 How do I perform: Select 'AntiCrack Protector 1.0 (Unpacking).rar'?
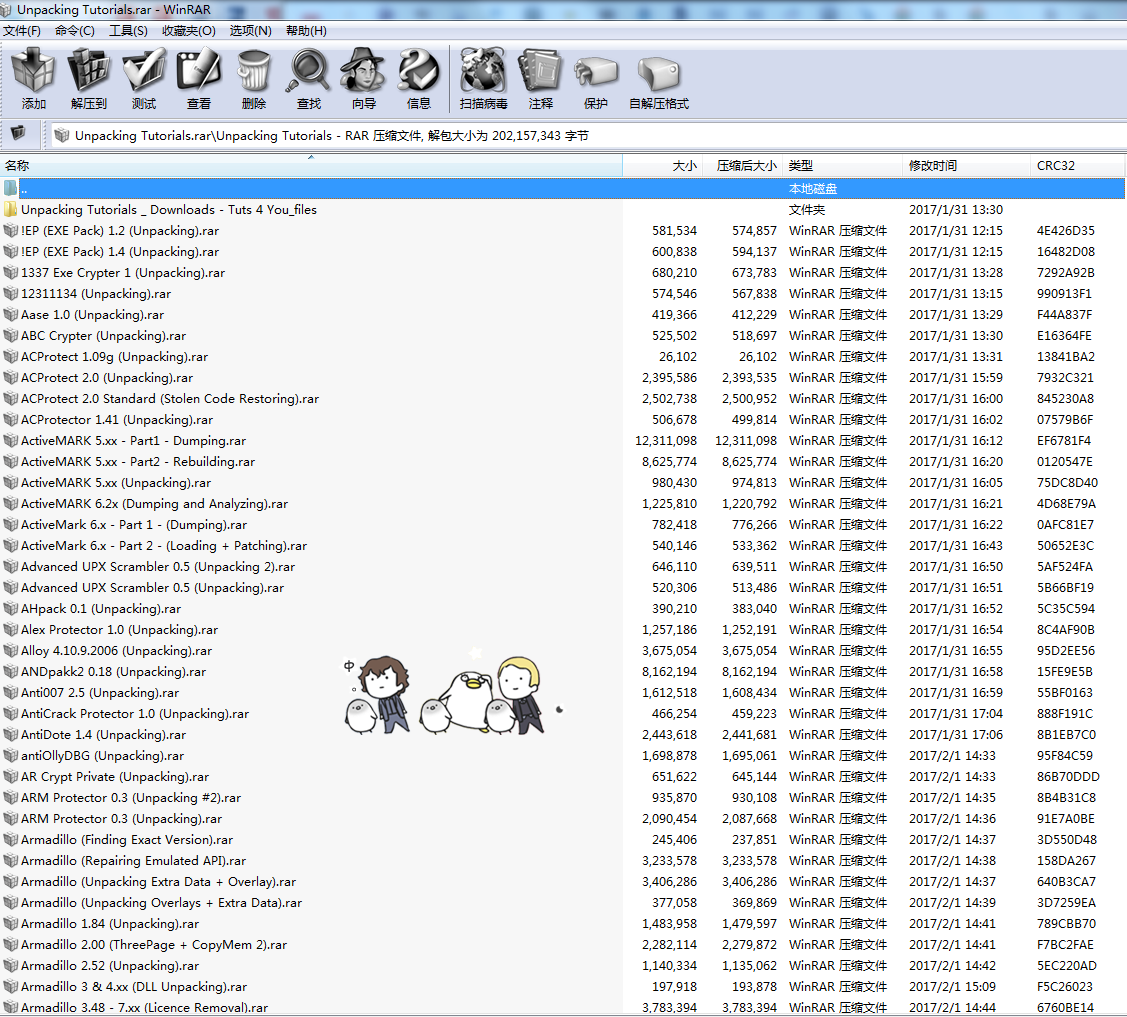coord(135,714)
